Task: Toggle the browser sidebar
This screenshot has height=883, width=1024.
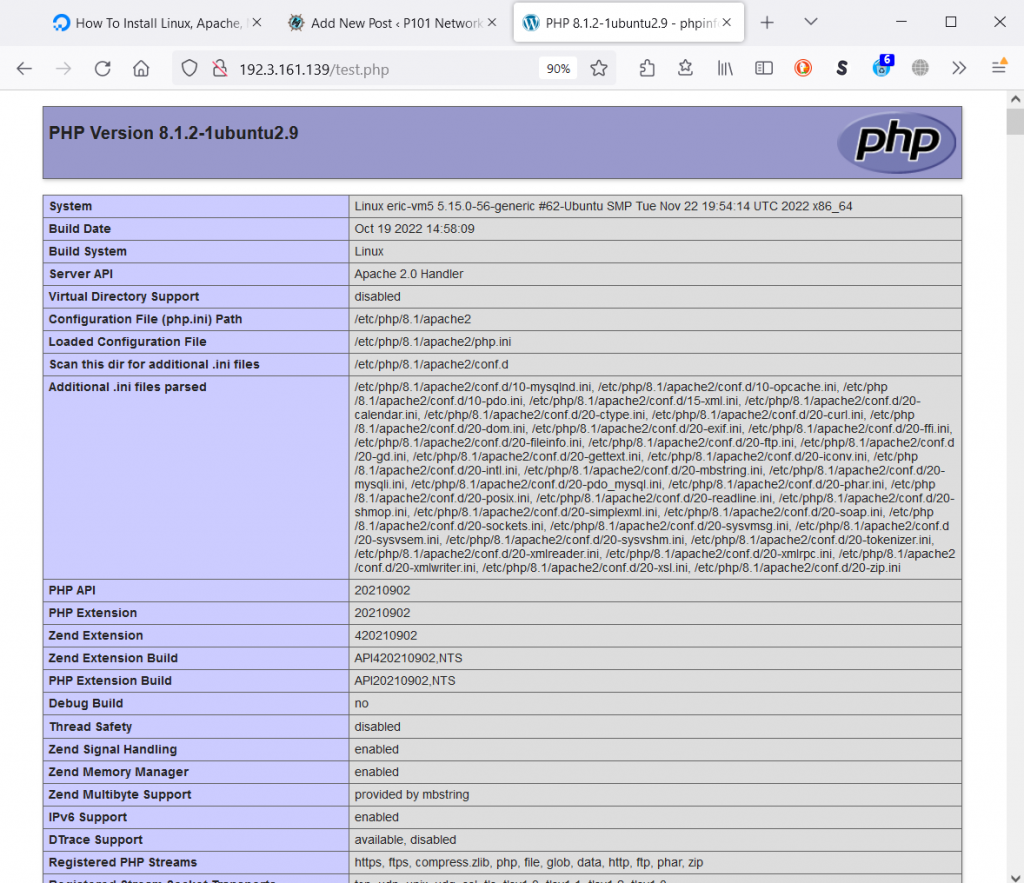Action: coord(764,69)
